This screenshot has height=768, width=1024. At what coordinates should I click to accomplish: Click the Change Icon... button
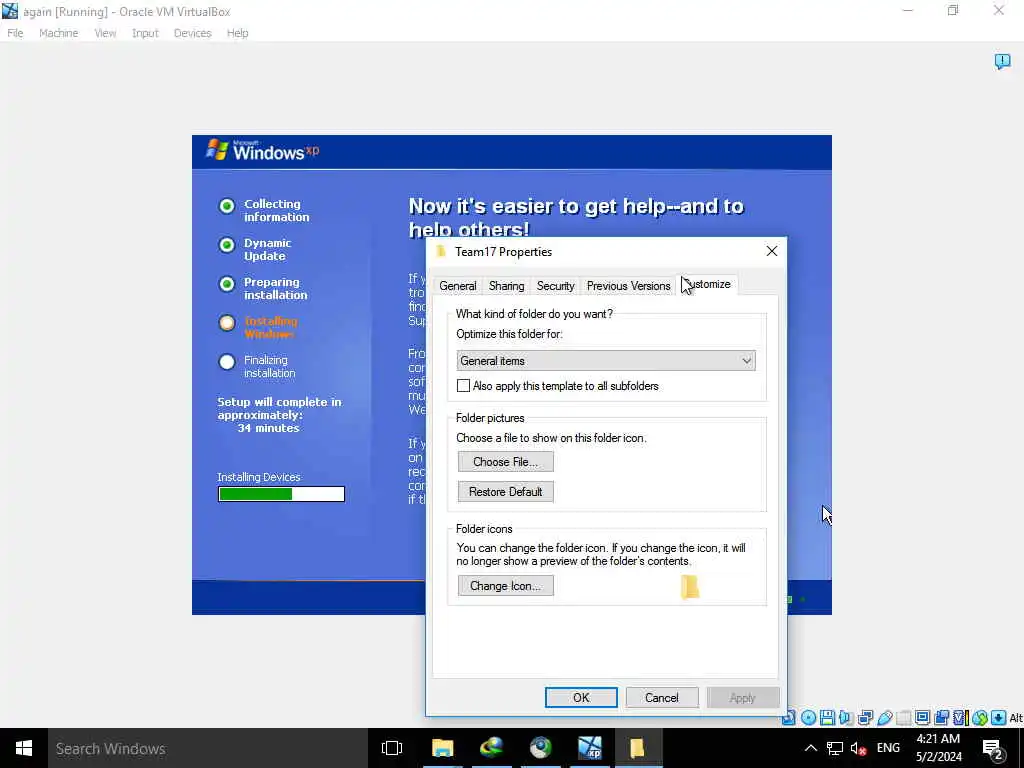[505, 586]
